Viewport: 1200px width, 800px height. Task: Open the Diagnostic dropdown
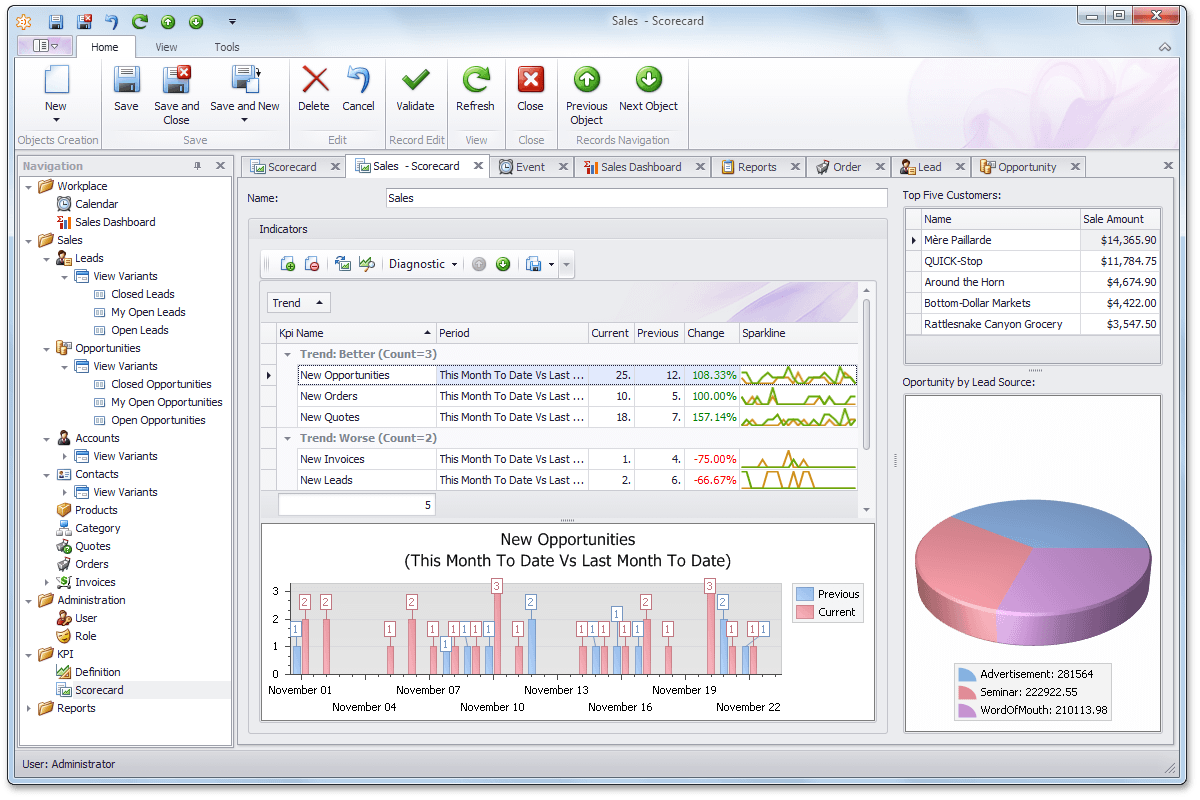423,264
